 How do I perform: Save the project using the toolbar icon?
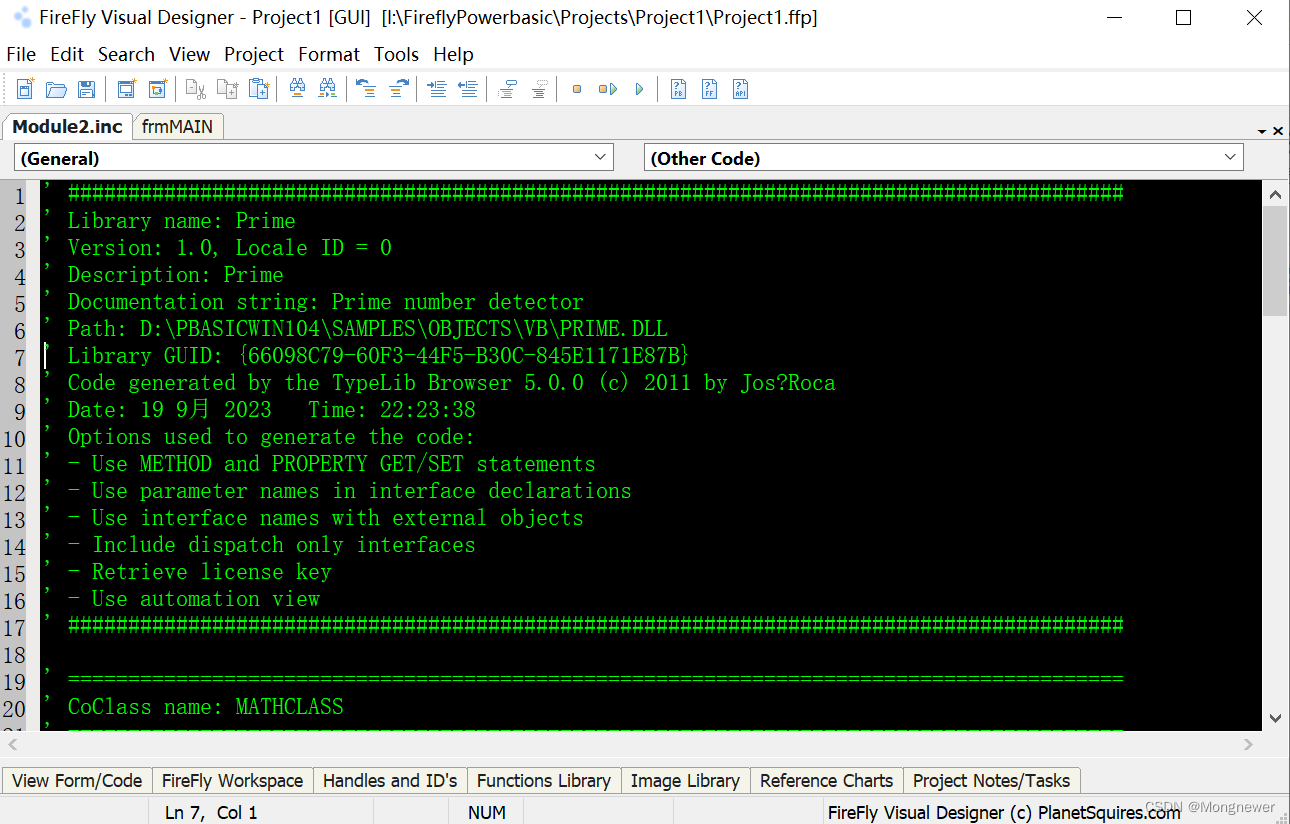(87, 89)
